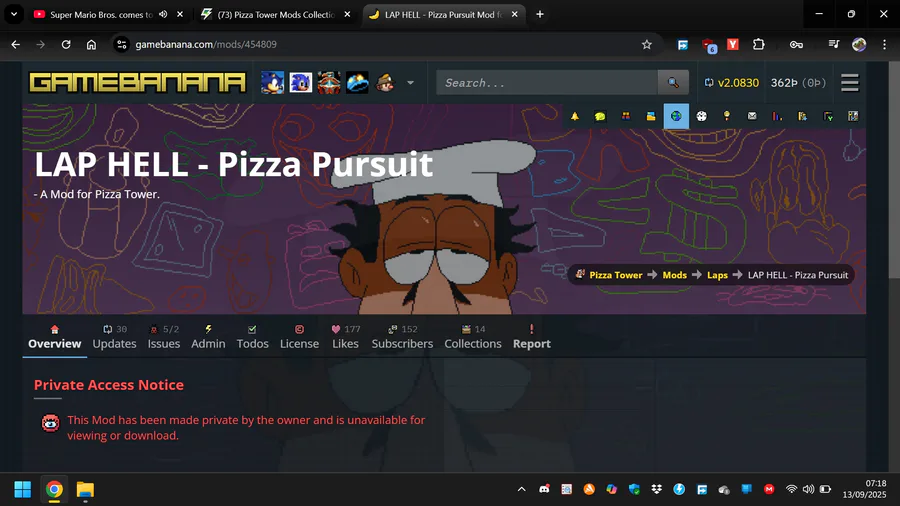Open the License tab
900x506 pixels.
[299, 337]
